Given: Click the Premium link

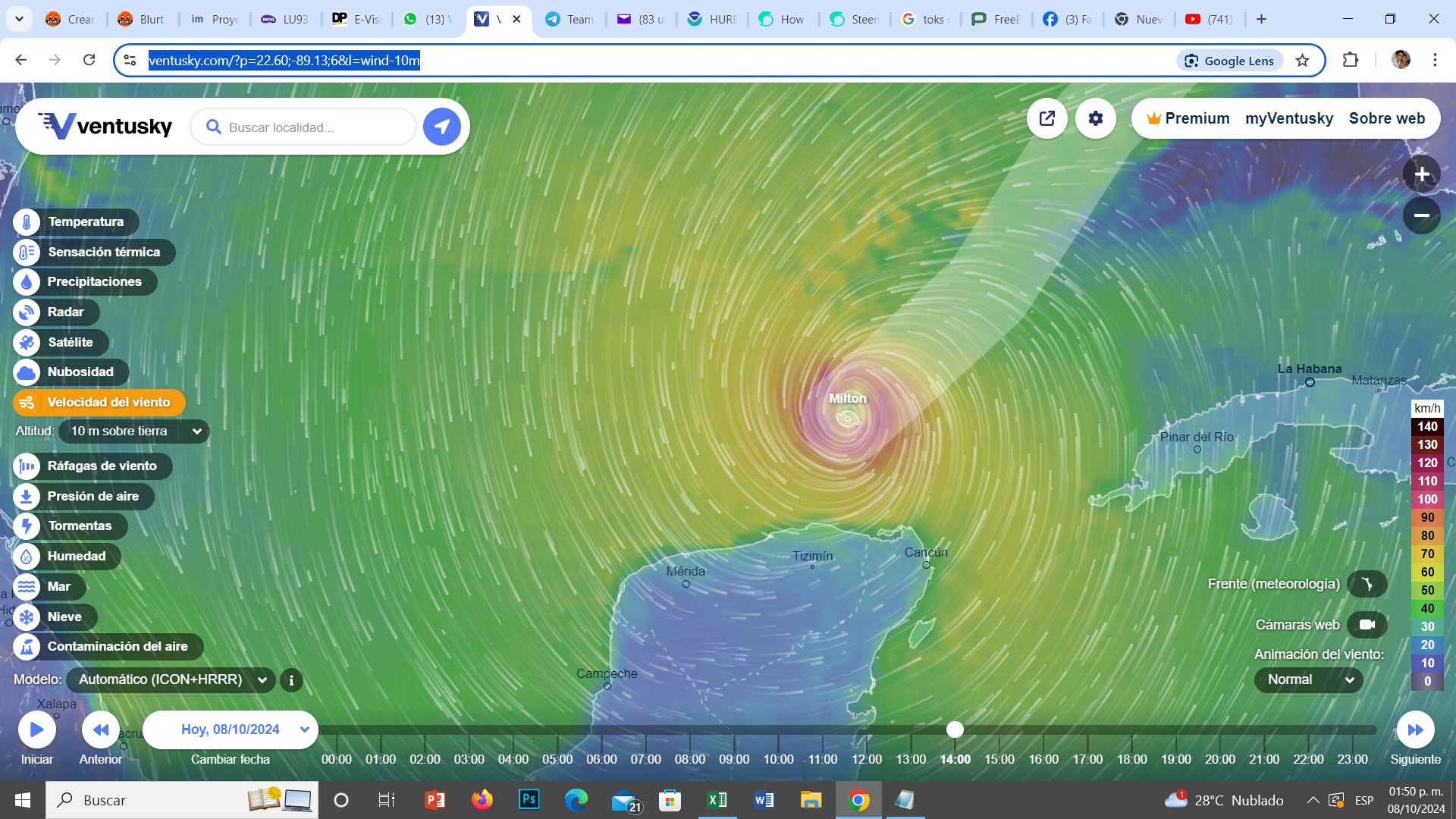Looking at the screenshot, I should pyautogui.click(x=1188, y=118).
